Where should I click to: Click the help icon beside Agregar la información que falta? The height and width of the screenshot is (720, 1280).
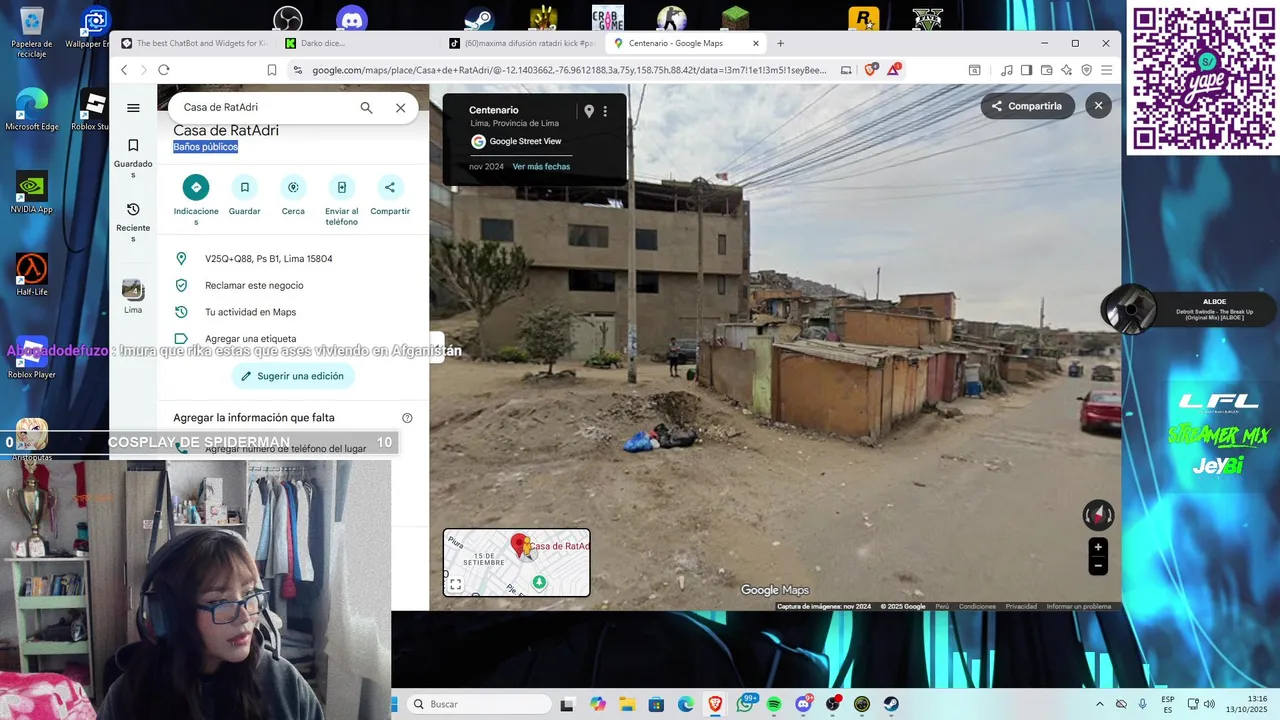click(x=407, y=418)
